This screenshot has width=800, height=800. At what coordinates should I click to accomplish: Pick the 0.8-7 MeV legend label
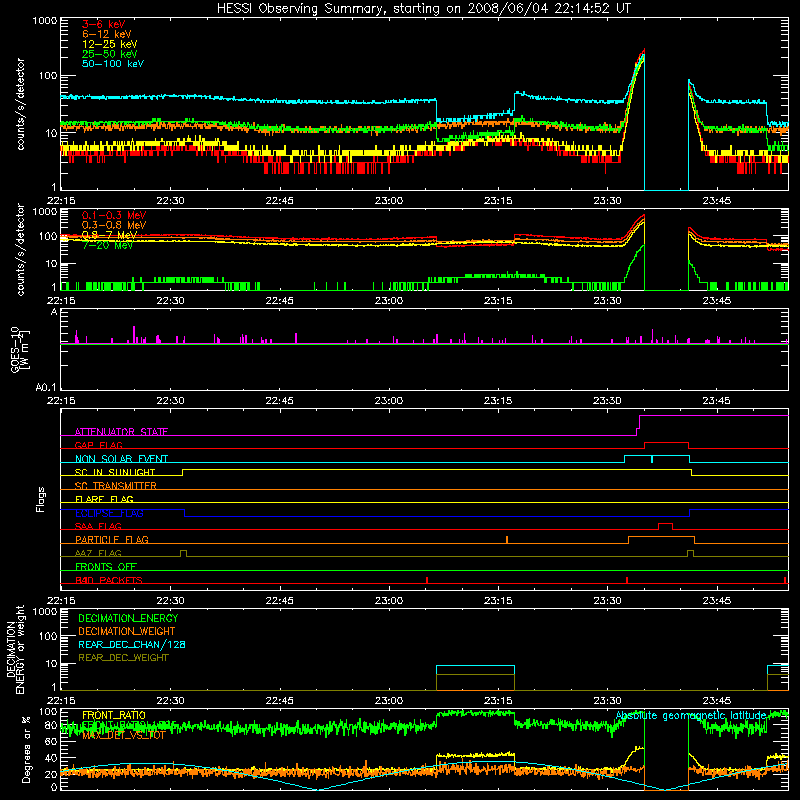(109, 235)
